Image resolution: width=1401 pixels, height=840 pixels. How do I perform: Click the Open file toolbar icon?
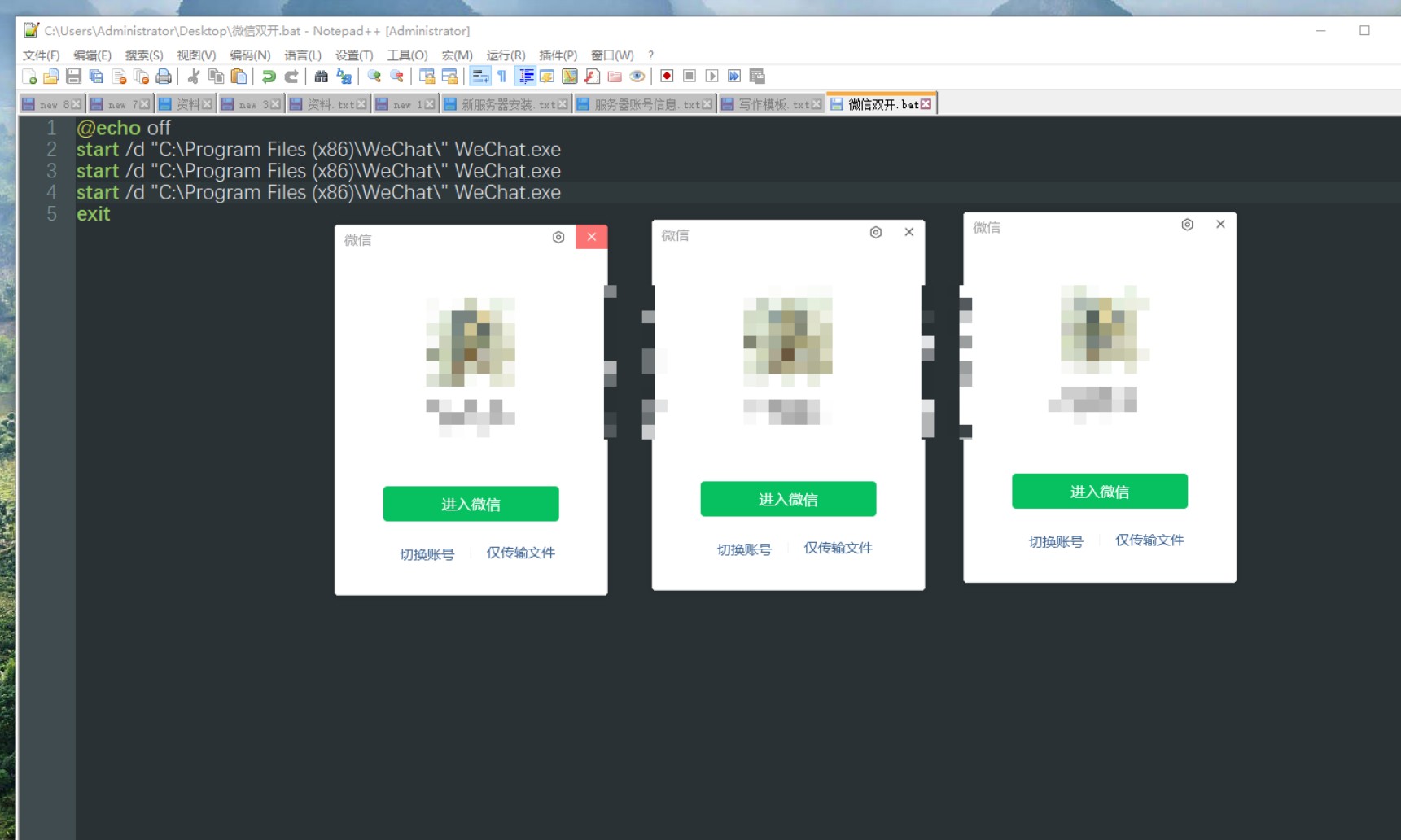click(51, 77)
